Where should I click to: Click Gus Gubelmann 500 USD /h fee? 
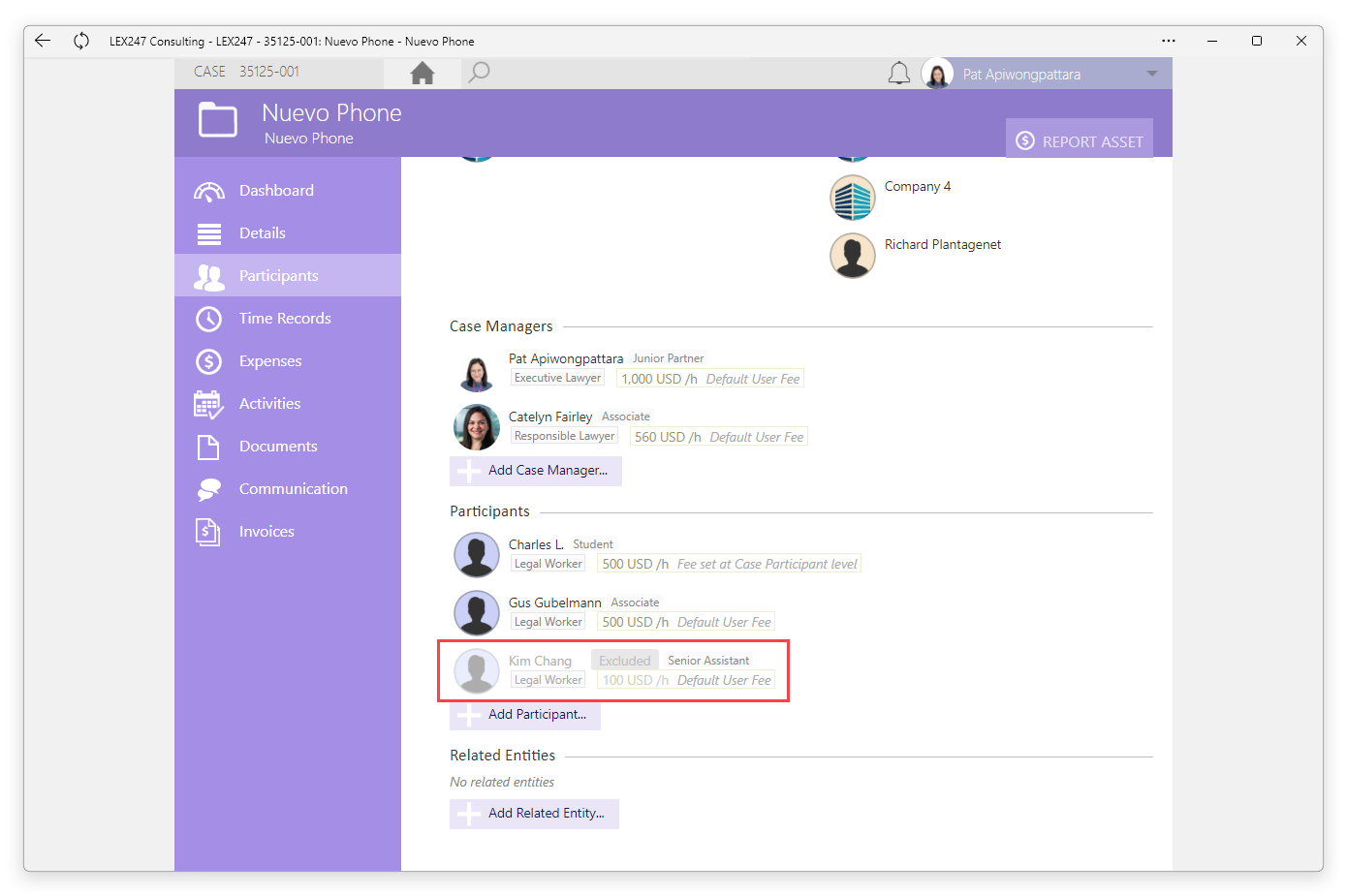(686, 622)
